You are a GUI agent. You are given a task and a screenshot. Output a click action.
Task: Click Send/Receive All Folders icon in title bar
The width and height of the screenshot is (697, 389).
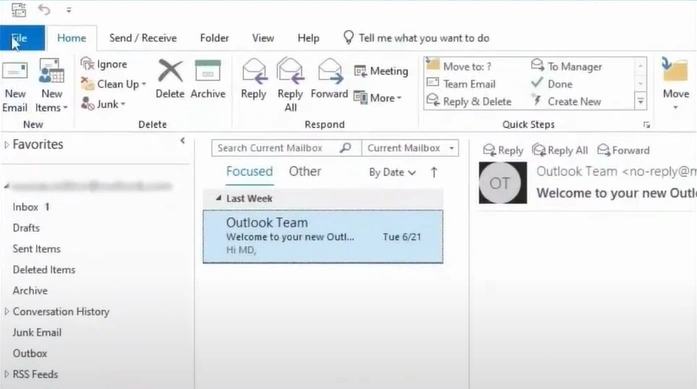19,10
